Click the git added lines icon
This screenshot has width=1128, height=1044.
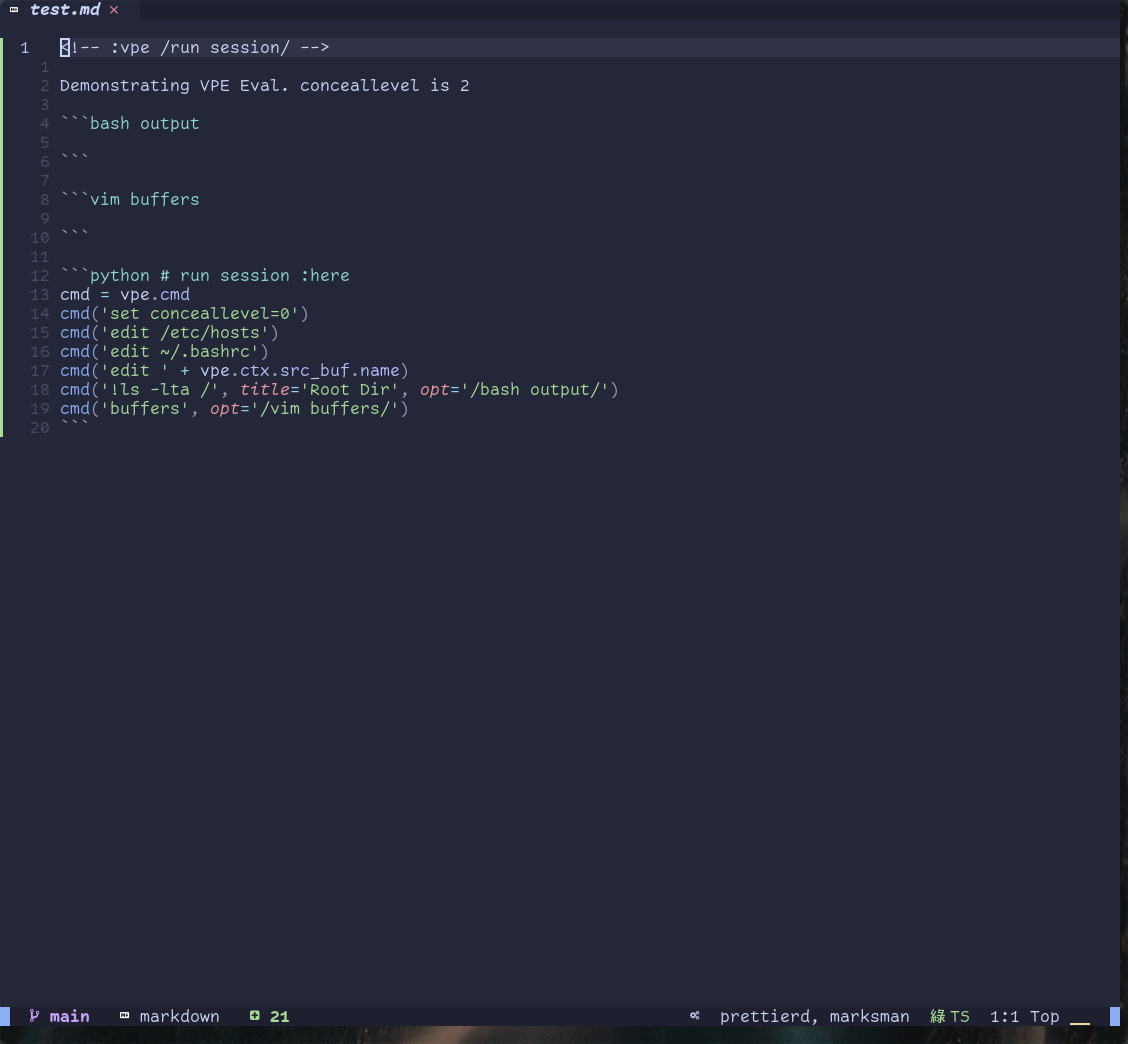pyautogui.click(x=255, y=1015)
